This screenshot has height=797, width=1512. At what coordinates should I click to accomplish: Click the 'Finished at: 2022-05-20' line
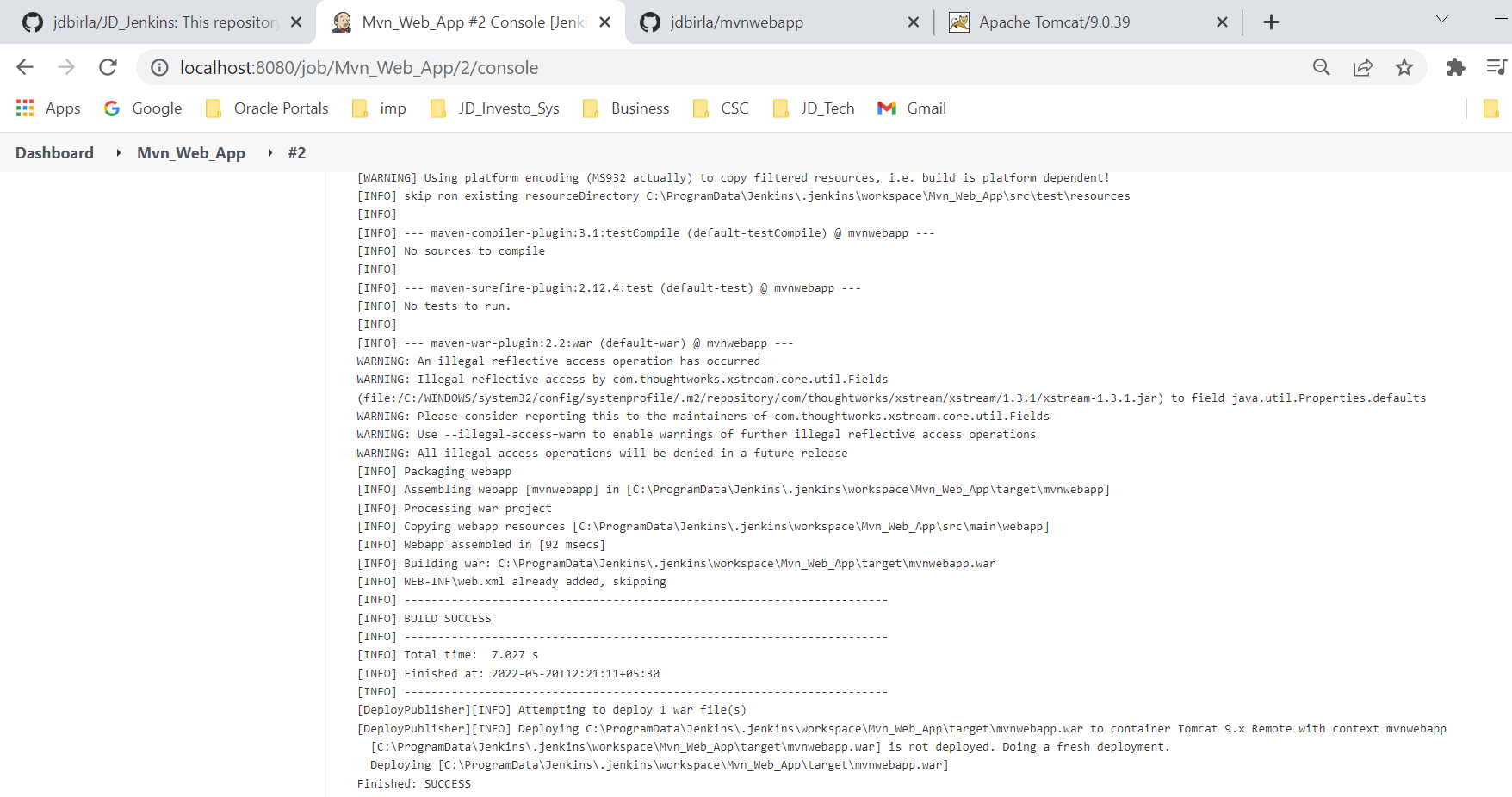509,674
